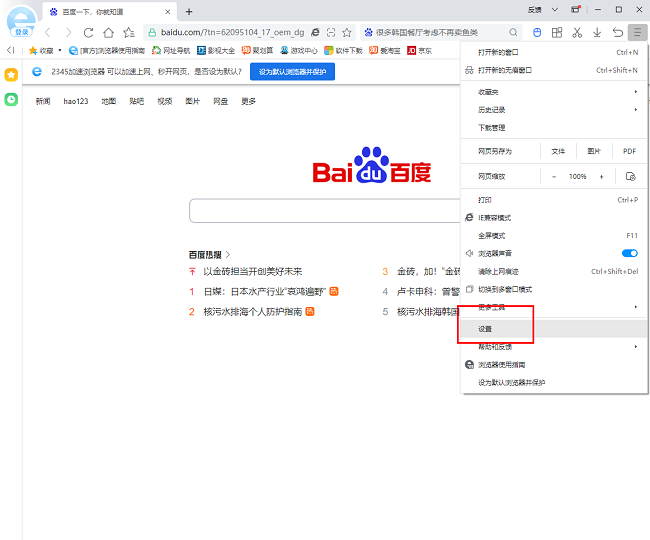Decrease page zoom with minus
Viewport: 650px width, 540px height.
pos(554,177)
